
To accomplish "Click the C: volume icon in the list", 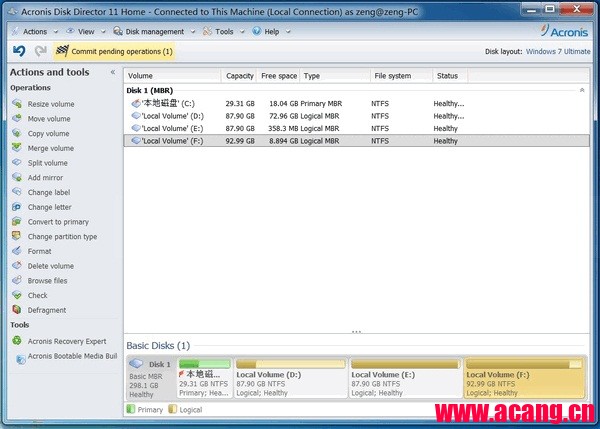I will (x=135, y=103).
